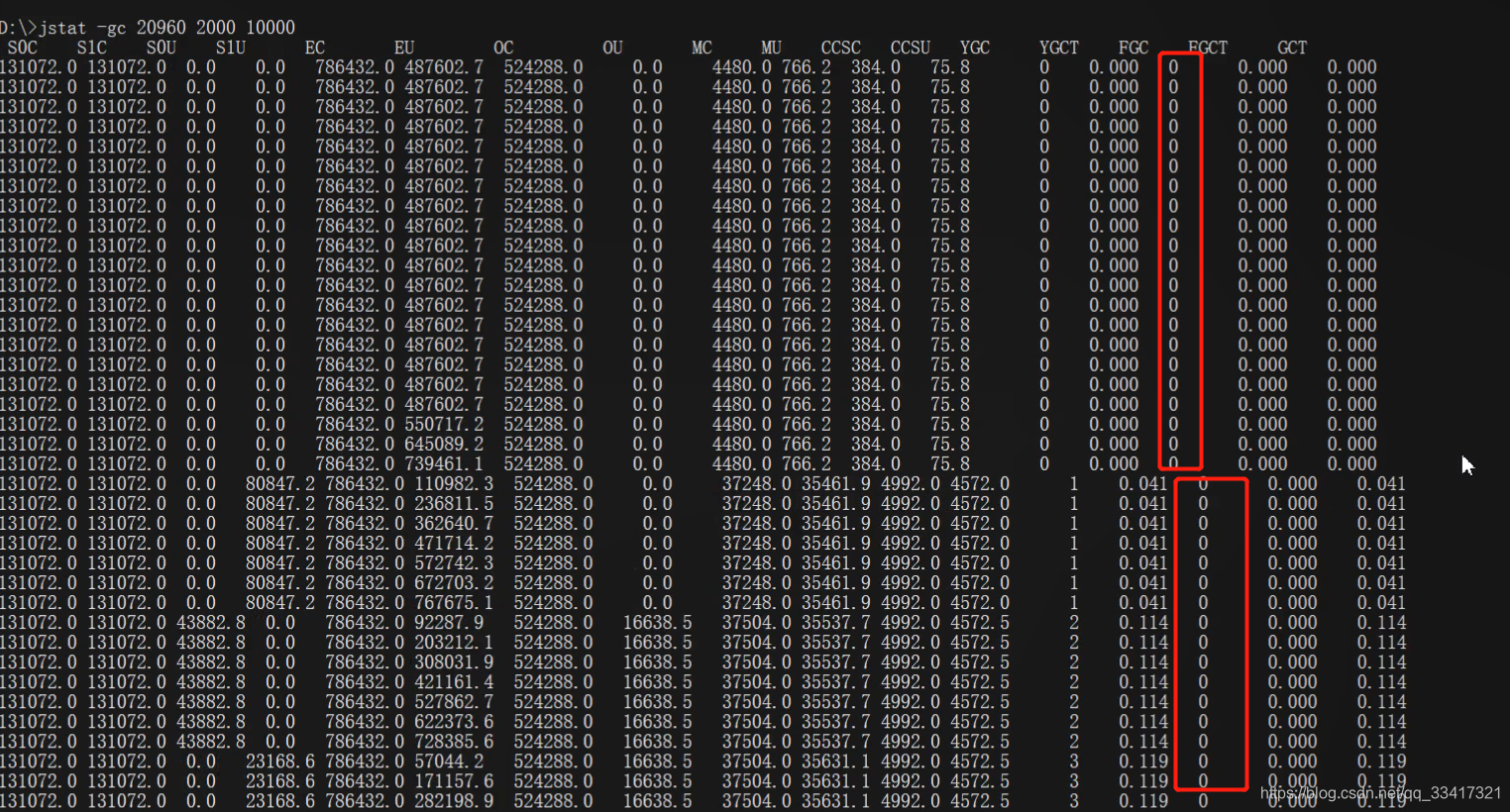The width and height of the screenshot is (1510, 812).
Task: Click CCSU 4572.5 in the 622373.6 row
Action: pos(979,721)
